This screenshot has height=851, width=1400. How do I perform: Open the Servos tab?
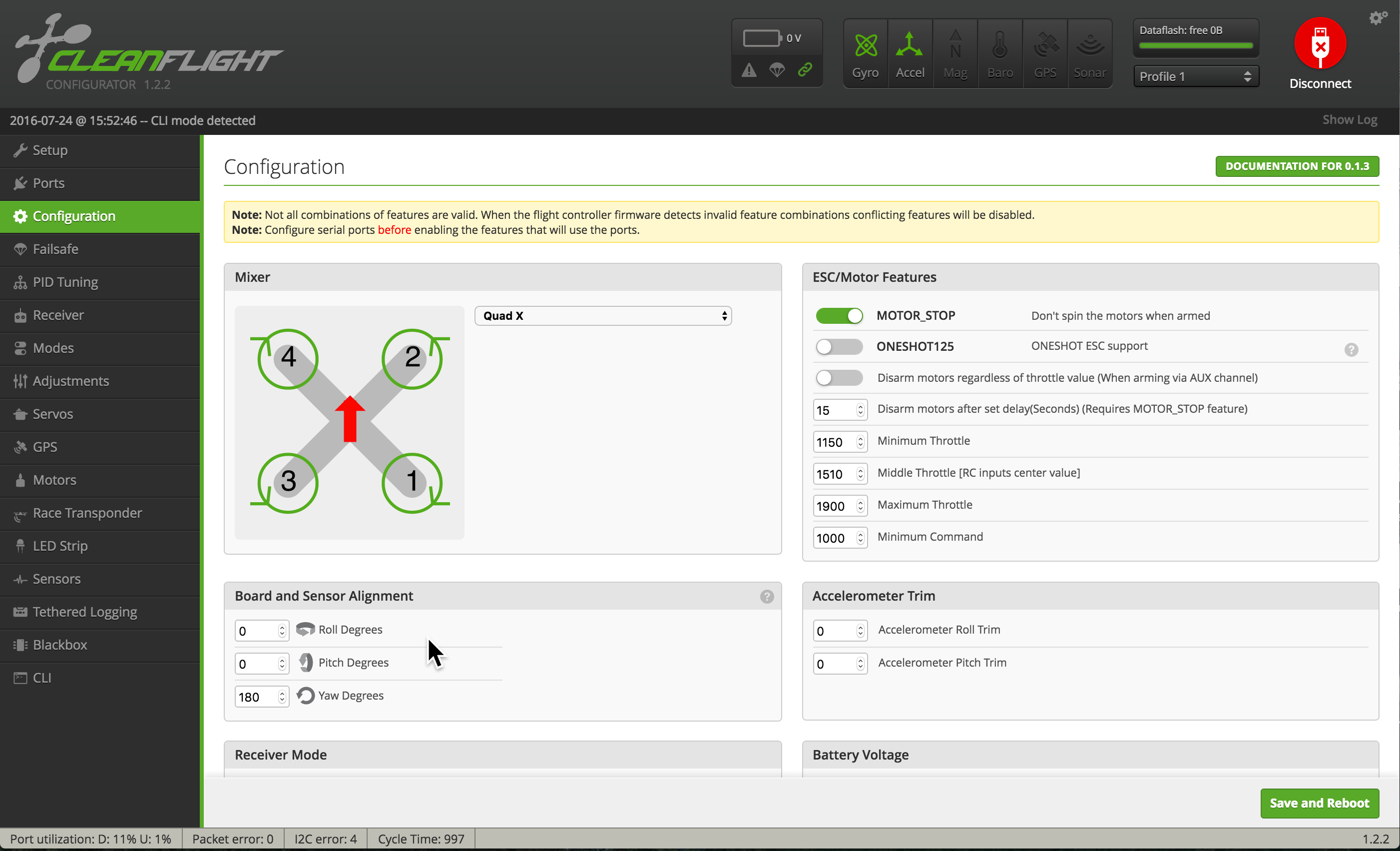coord(100,414)
